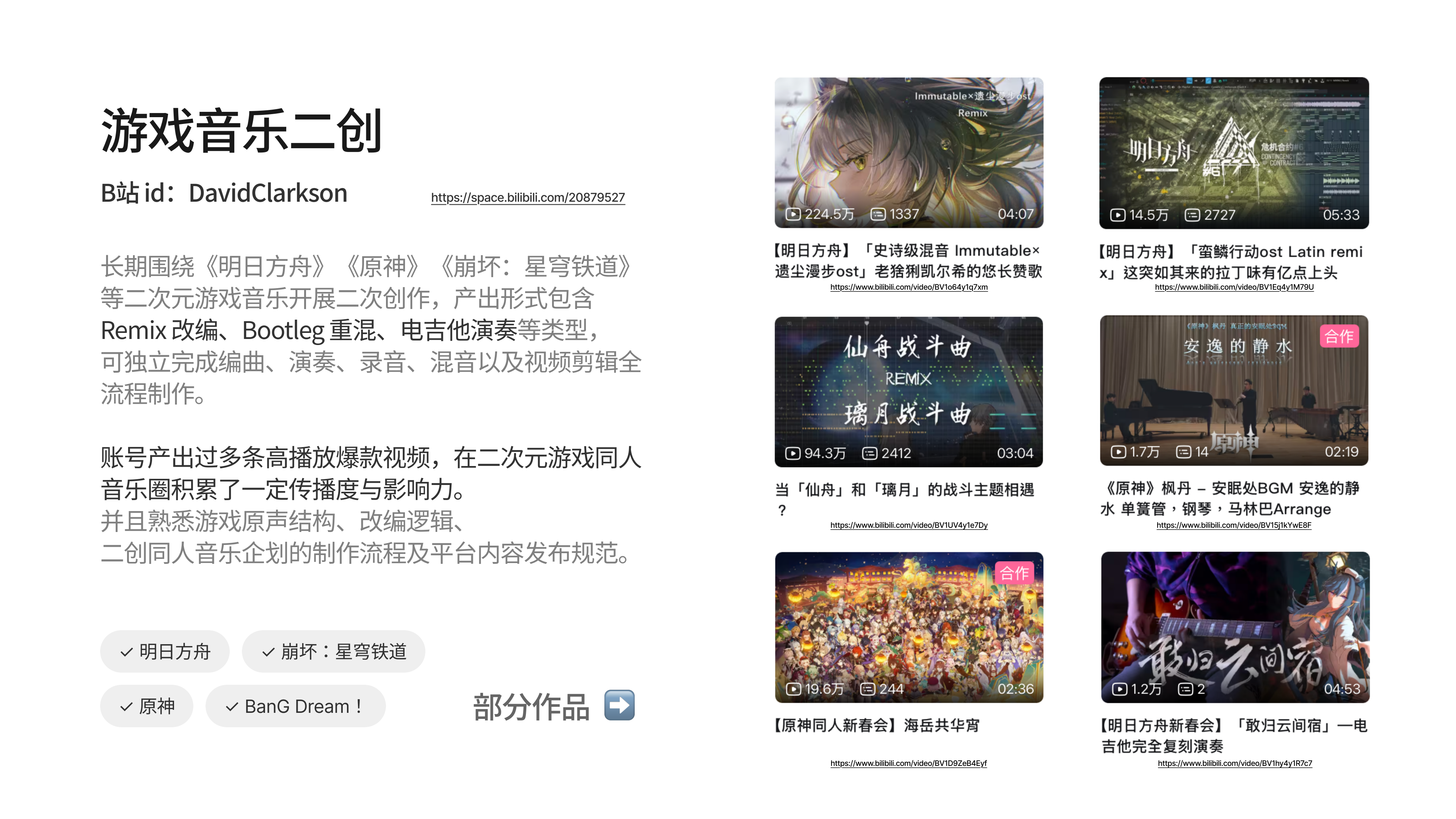Open the 仙舟战斗曲 REMIX 璃月战斗曲 thumbnail

coord(909,392)
